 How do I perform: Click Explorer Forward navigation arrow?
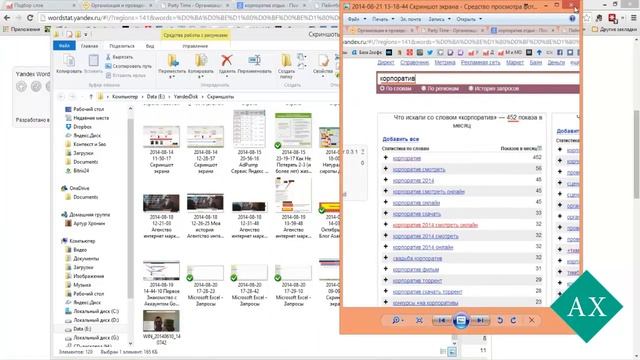click(x=73, y=97)
